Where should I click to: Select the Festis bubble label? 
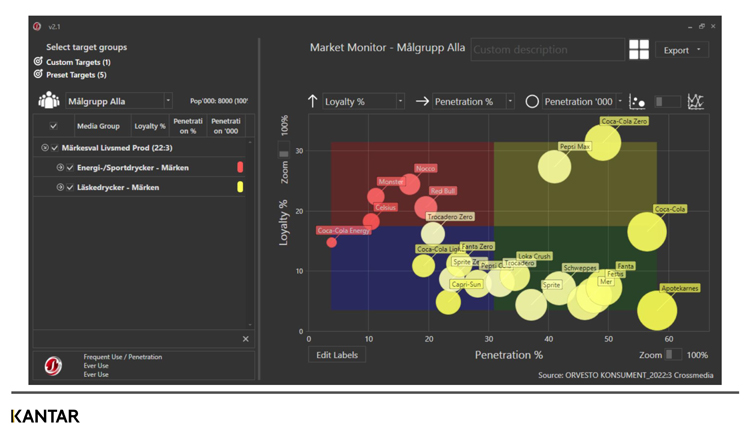coord(615,274)
